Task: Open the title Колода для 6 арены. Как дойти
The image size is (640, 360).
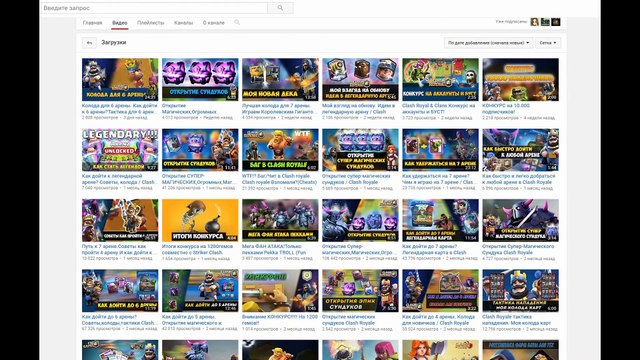Action: (x=119, y=109)
